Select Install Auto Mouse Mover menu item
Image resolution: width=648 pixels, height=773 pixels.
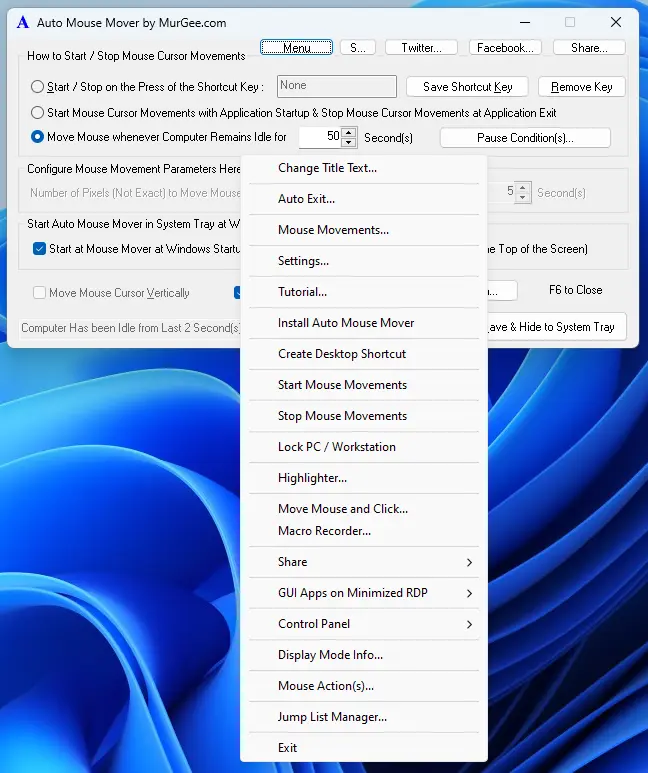point(364,323)
